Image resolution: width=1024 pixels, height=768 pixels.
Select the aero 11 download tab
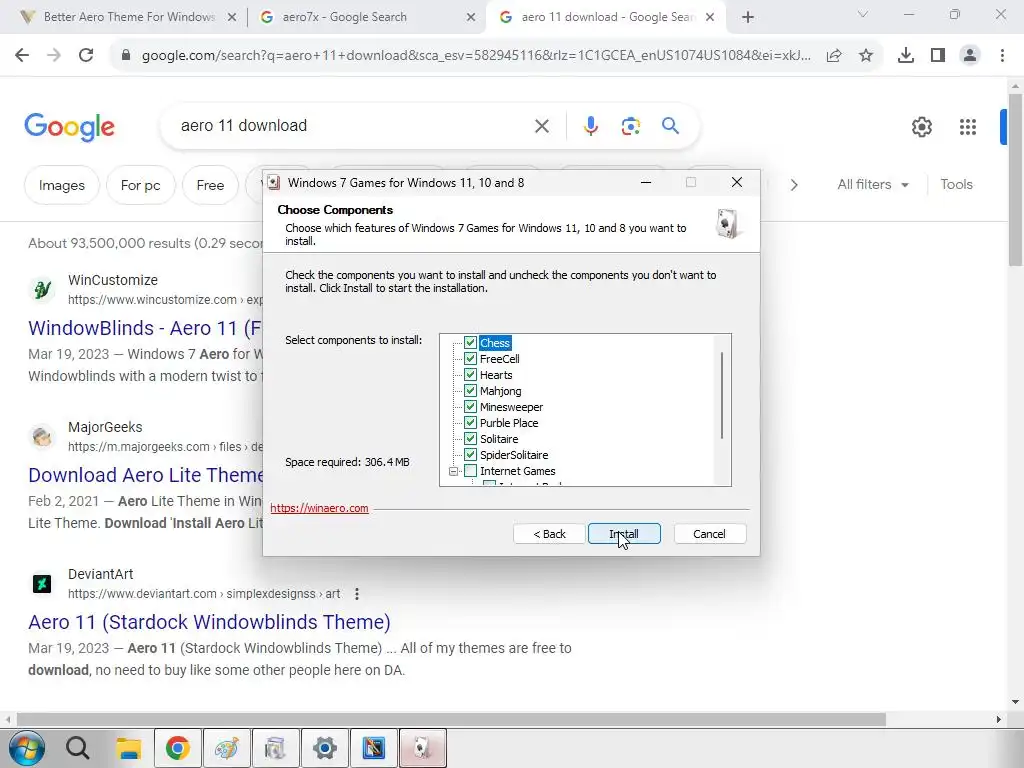pos(608,17)
